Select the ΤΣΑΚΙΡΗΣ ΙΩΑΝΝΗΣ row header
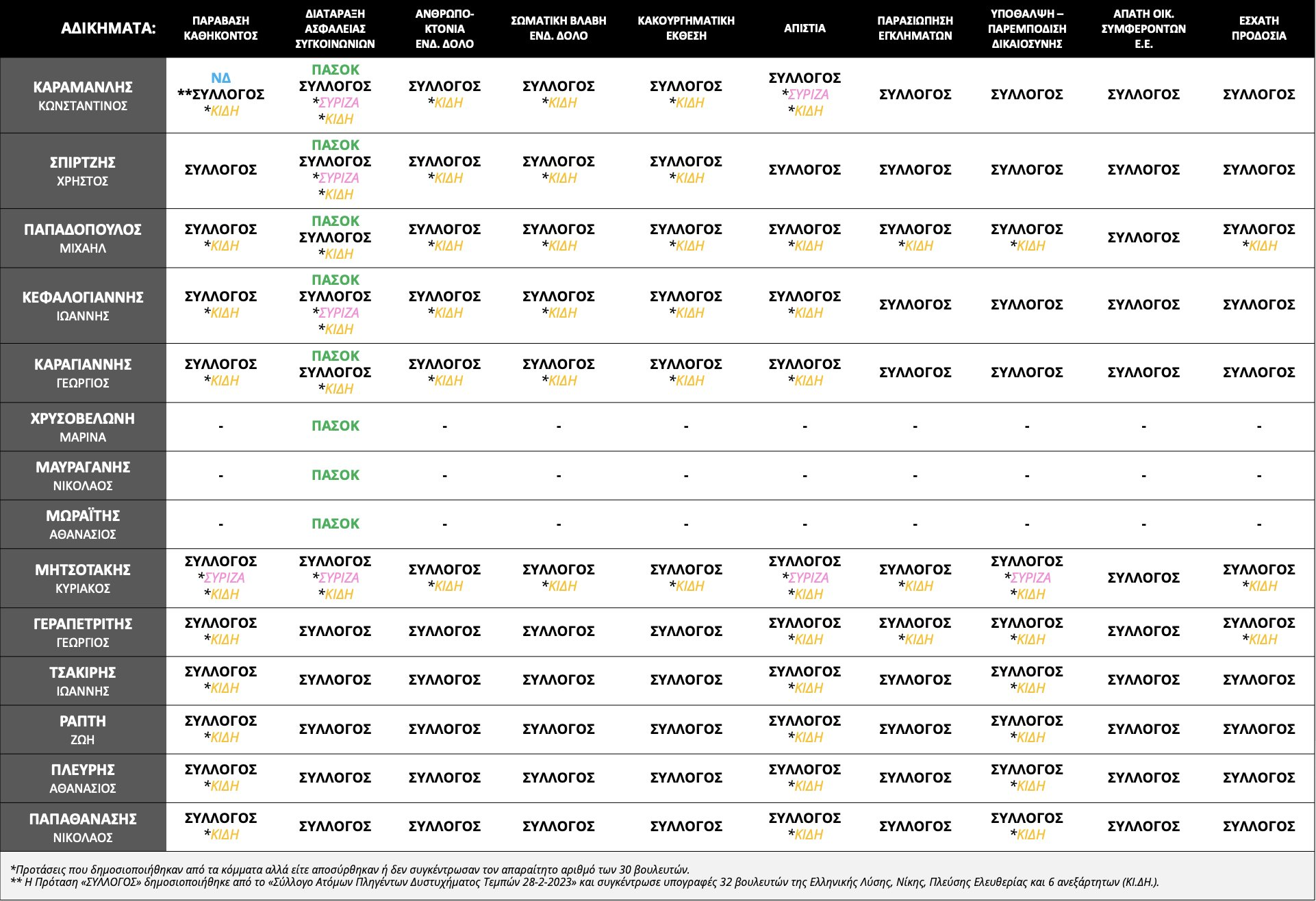This screenshot has height=901, width=1316. pos(83,681)
